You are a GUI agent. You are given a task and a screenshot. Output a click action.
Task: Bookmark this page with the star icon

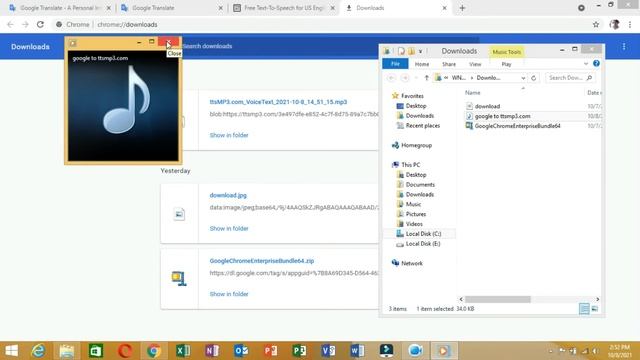point(596,24)
